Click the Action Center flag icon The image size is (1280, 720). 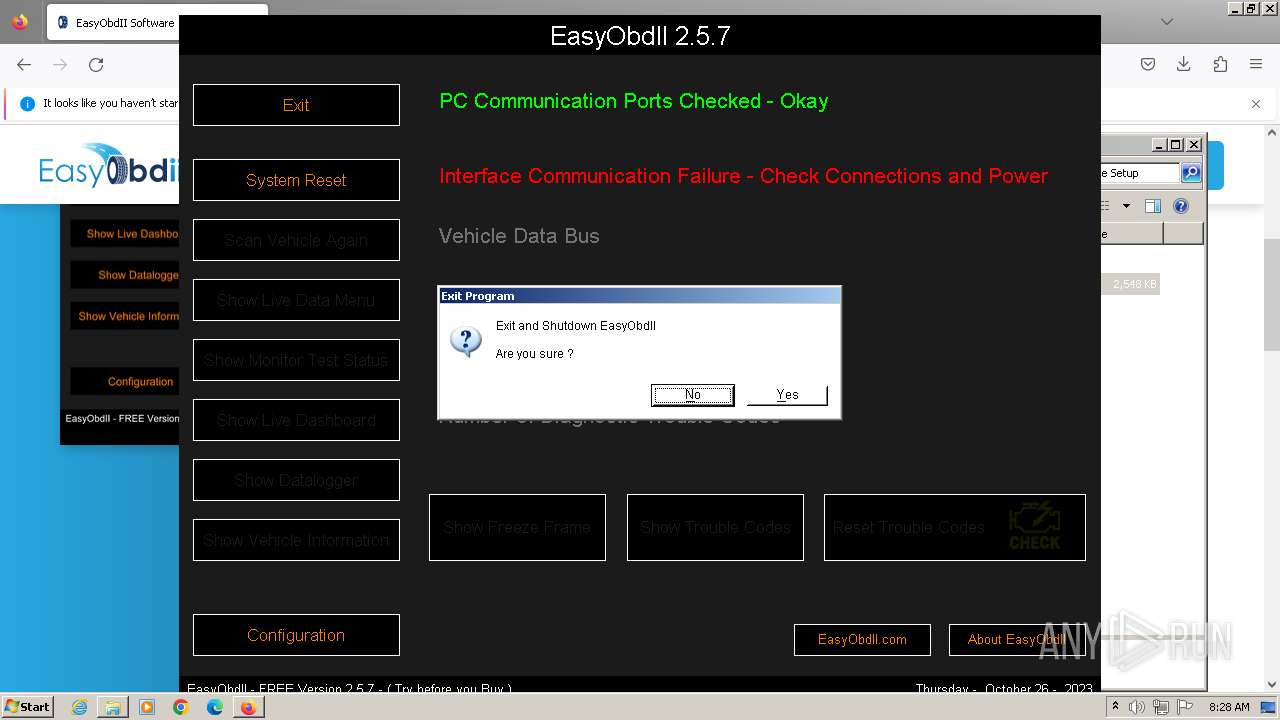point(1185,707)
